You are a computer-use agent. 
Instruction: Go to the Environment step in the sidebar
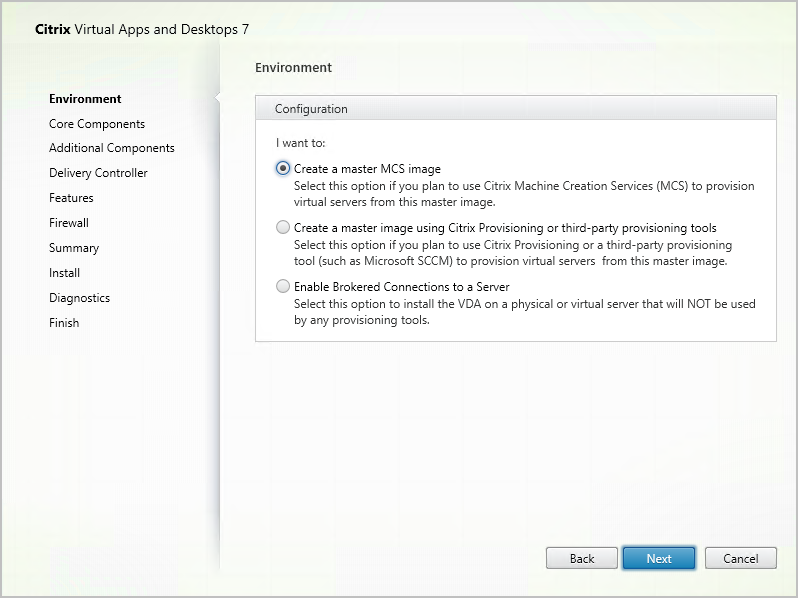[x=85, y=99]
